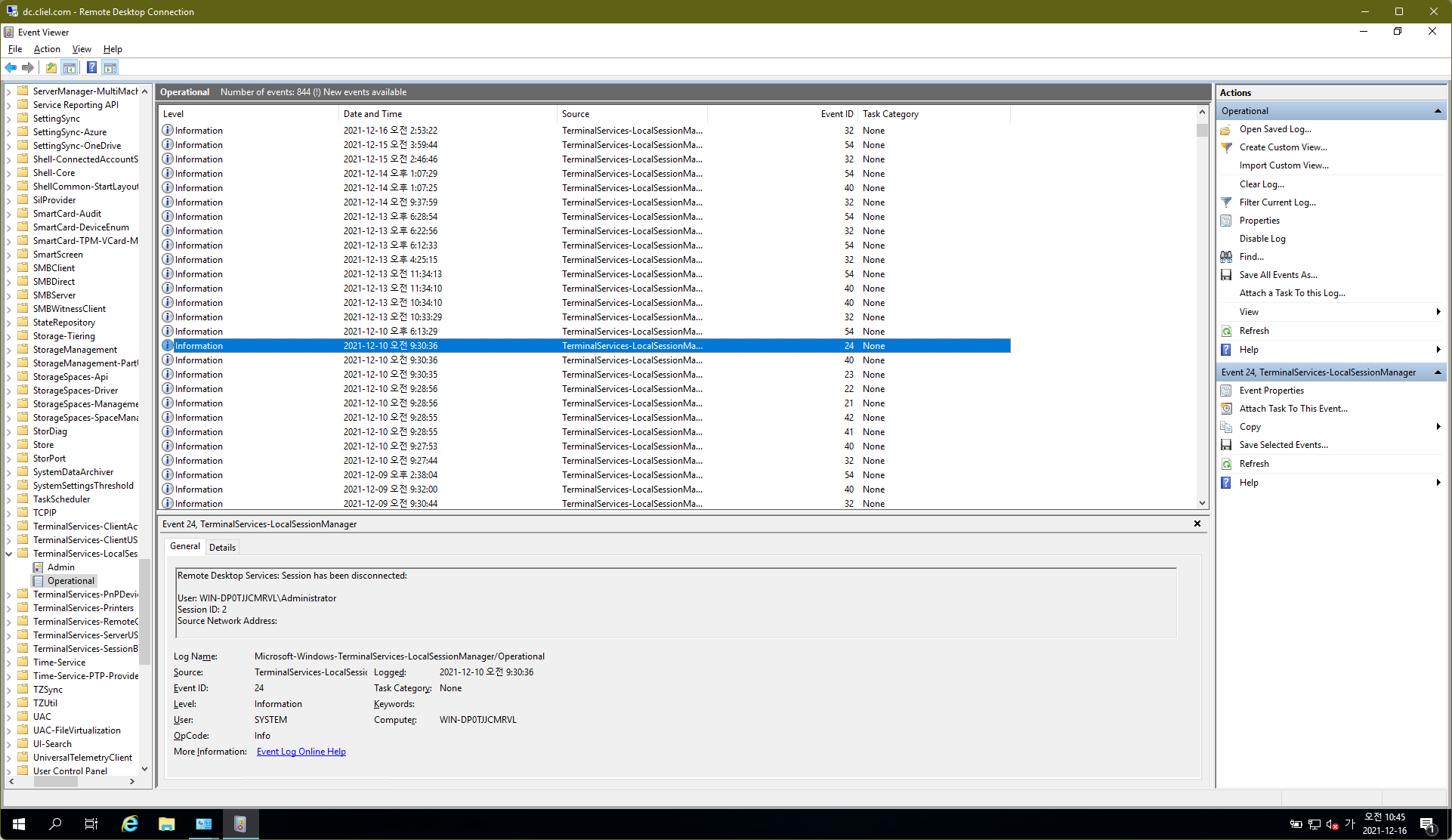Click the Find binoculars icon
The width and height of the screenshot is (1452, 840).
pyautogui.click(x=1226, y=257)
